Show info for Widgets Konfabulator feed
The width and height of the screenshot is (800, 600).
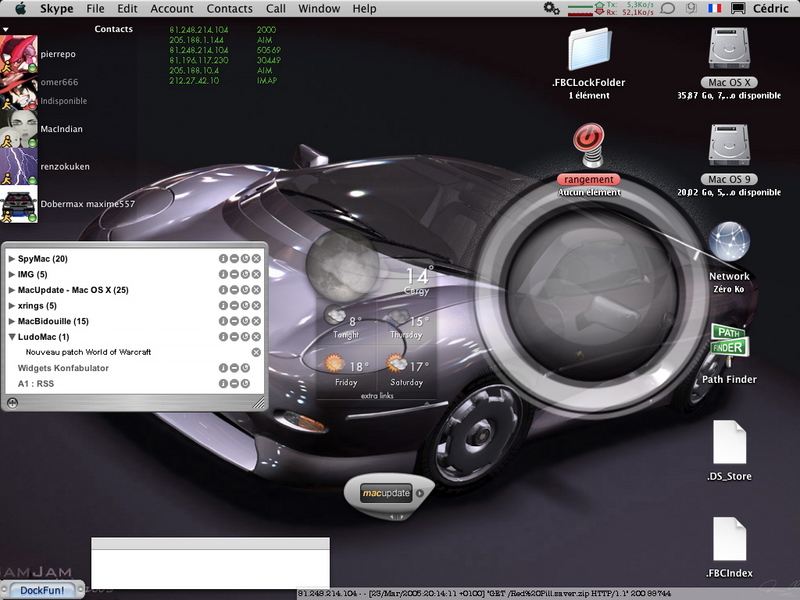223,368
